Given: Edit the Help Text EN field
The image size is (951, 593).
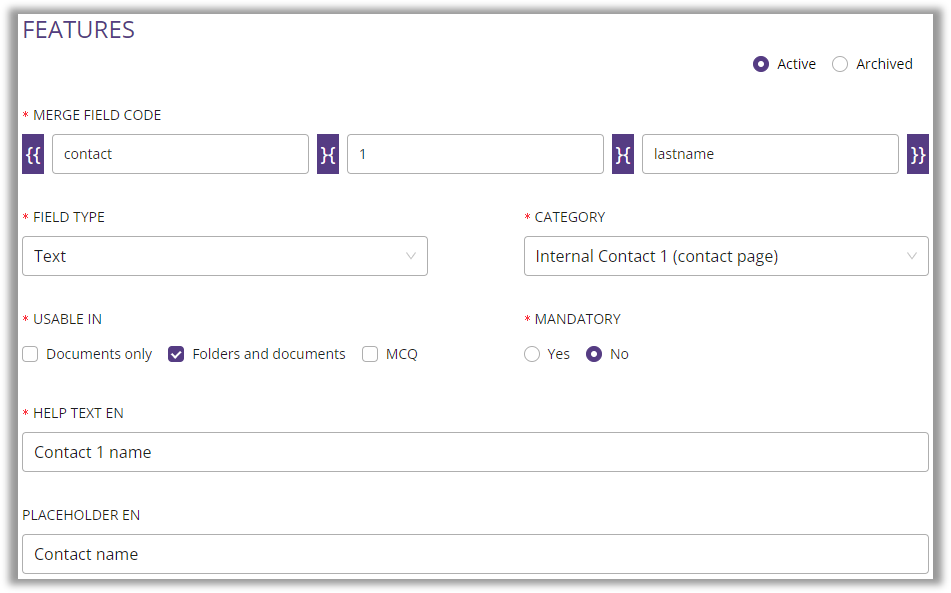Looking at the screenshot, I should 475,452.
